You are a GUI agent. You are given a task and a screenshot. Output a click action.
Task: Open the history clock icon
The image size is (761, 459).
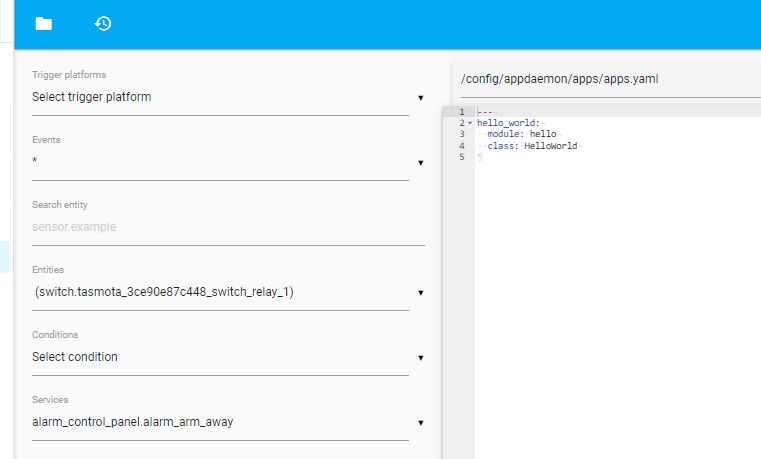102,23
